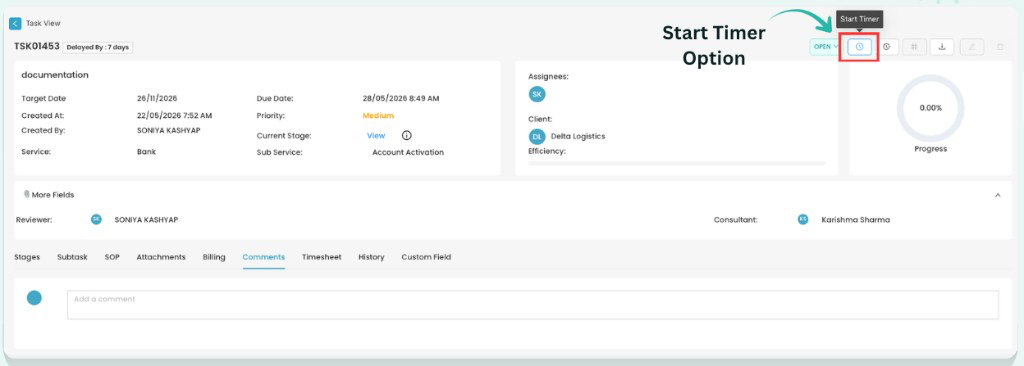
Task: Click the documentation task title
Action: point(55,75)
